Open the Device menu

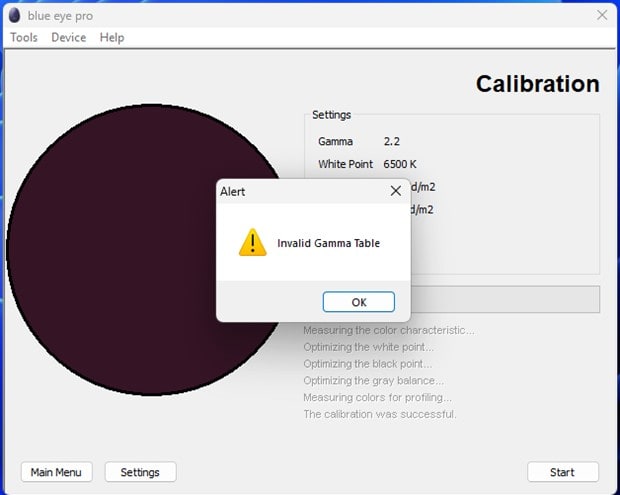point(69,37)
